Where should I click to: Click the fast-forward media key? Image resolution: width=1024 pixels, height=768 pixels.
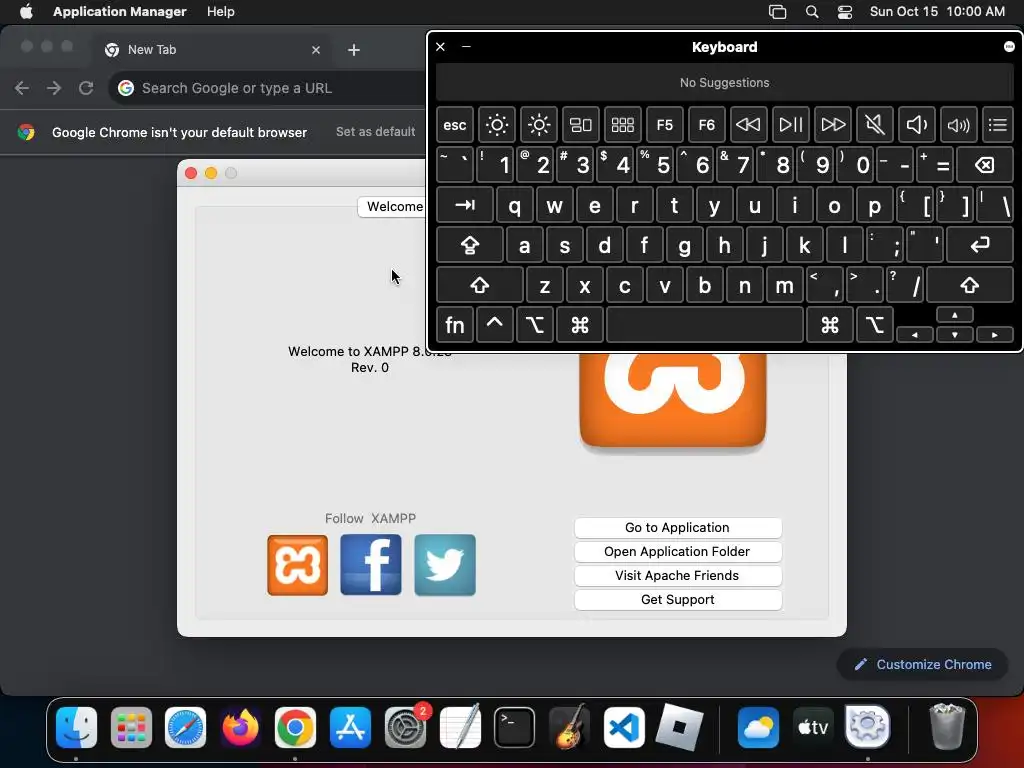(x=833, y=125)
